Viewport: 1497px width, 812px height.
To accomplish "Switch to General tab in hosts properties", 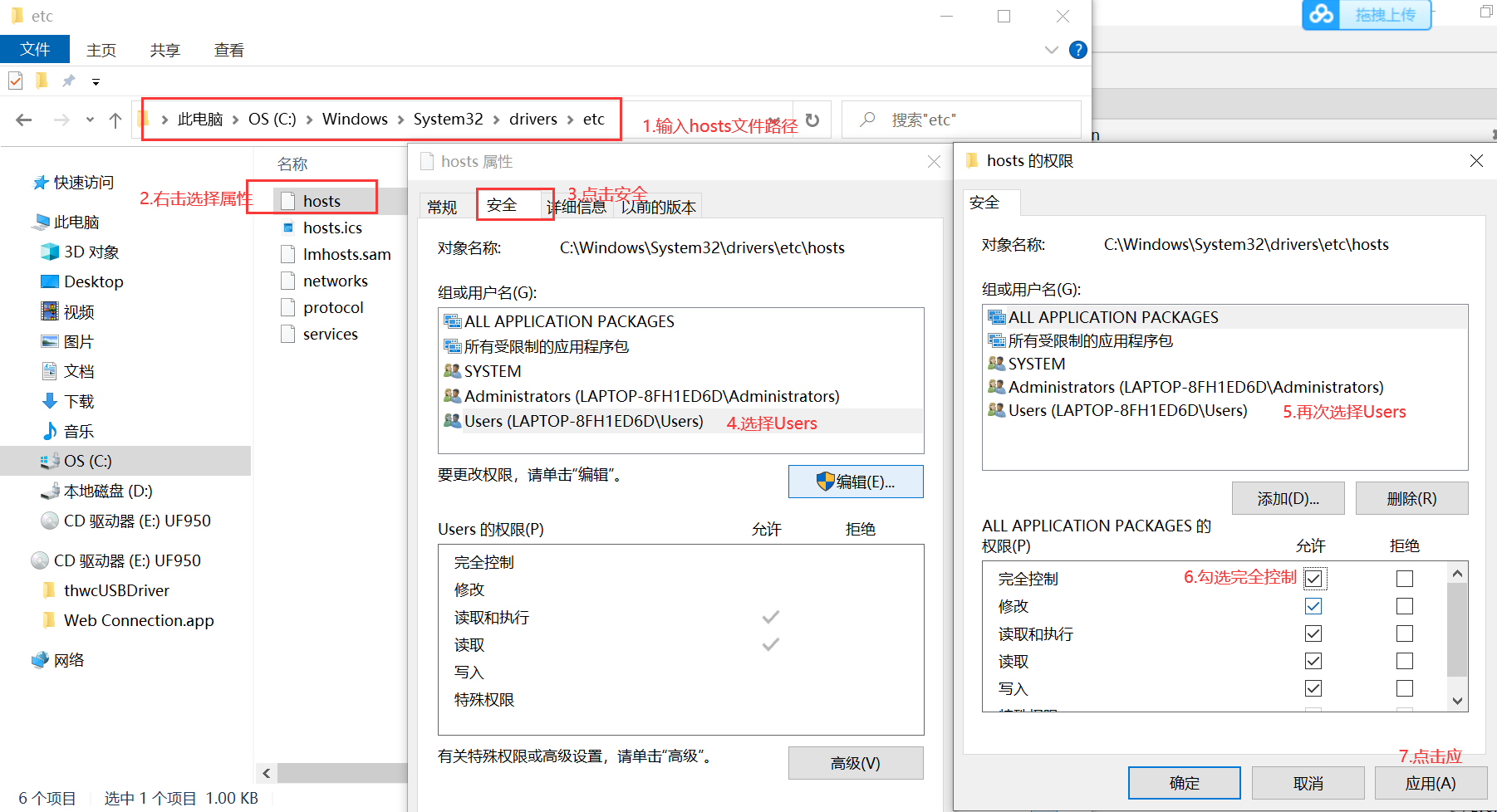I will pos(442,207).
